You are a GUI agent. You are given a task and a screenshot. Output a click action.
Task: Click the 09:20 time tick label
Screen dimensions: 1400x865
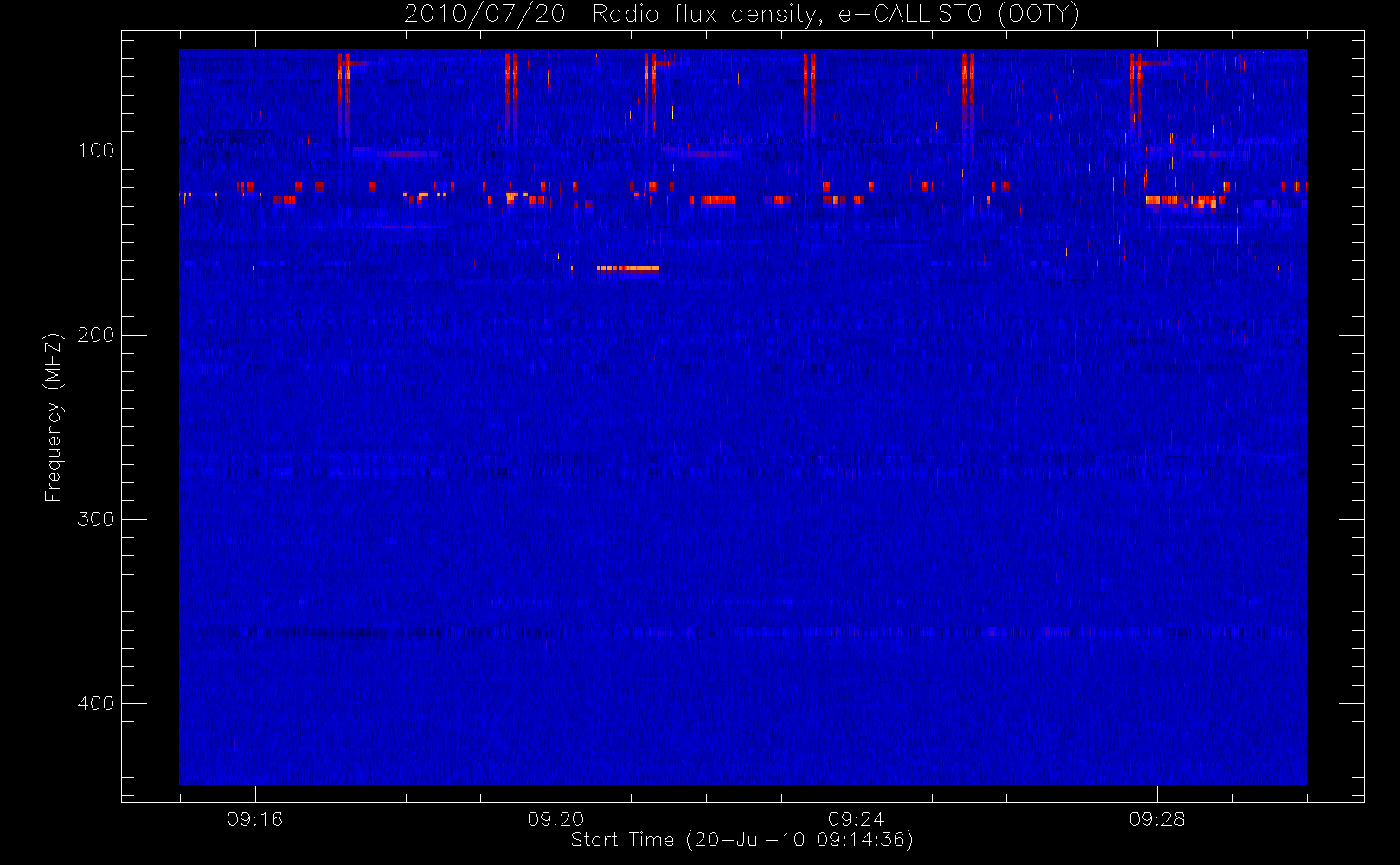click(x=556, y=819)
